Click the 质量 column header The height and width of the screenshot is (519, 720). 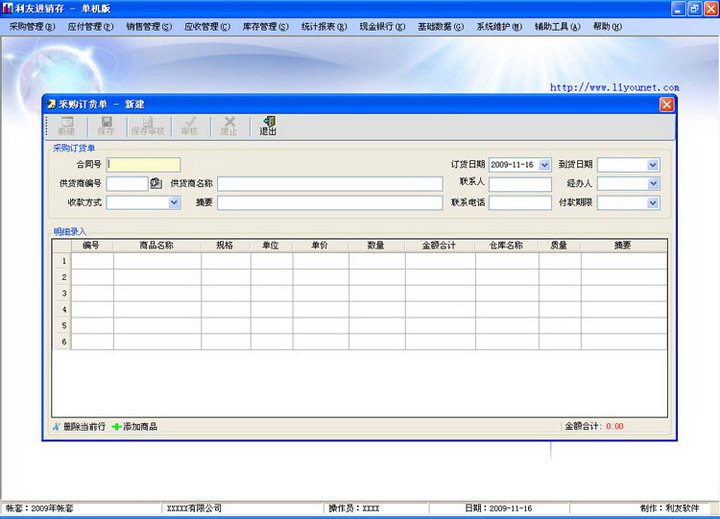[560, 245]
